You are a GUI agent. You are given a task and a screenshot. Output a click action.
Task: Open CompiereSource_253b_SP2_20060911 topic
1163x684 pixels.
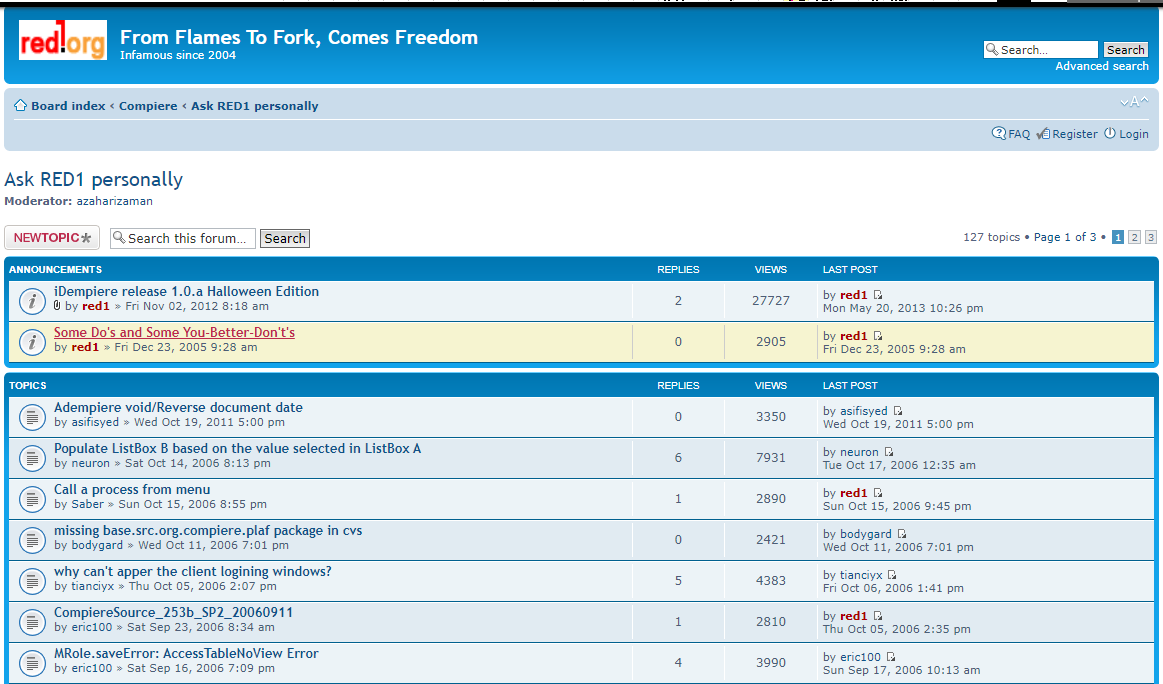click(174, 612)
